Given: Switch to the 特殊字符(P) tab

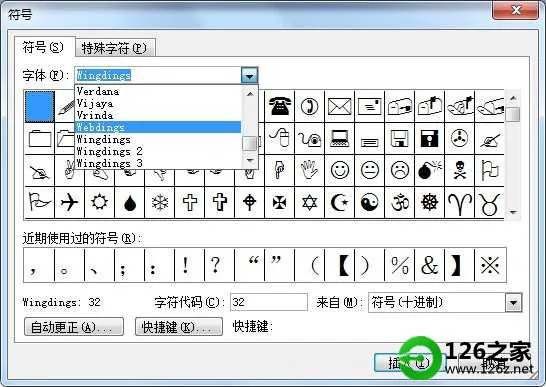Looking at the screenshot, I should coord(115,48).
